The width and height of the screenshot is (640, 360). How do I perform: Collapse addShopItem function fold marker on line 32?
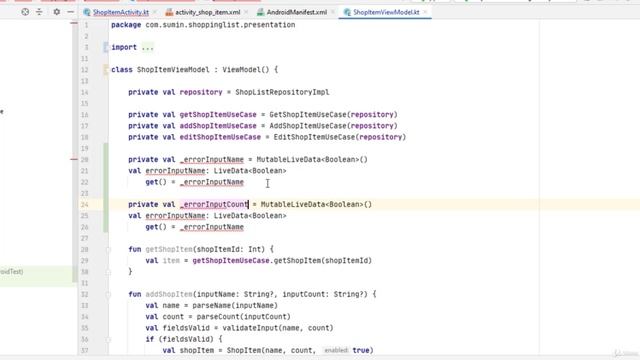[x=108, y=294]
